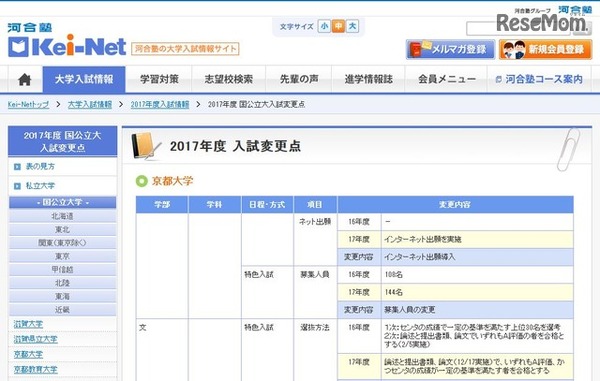Open 京都教育大学 link in sidebar

pyautogui.click(x=36, y=370)
